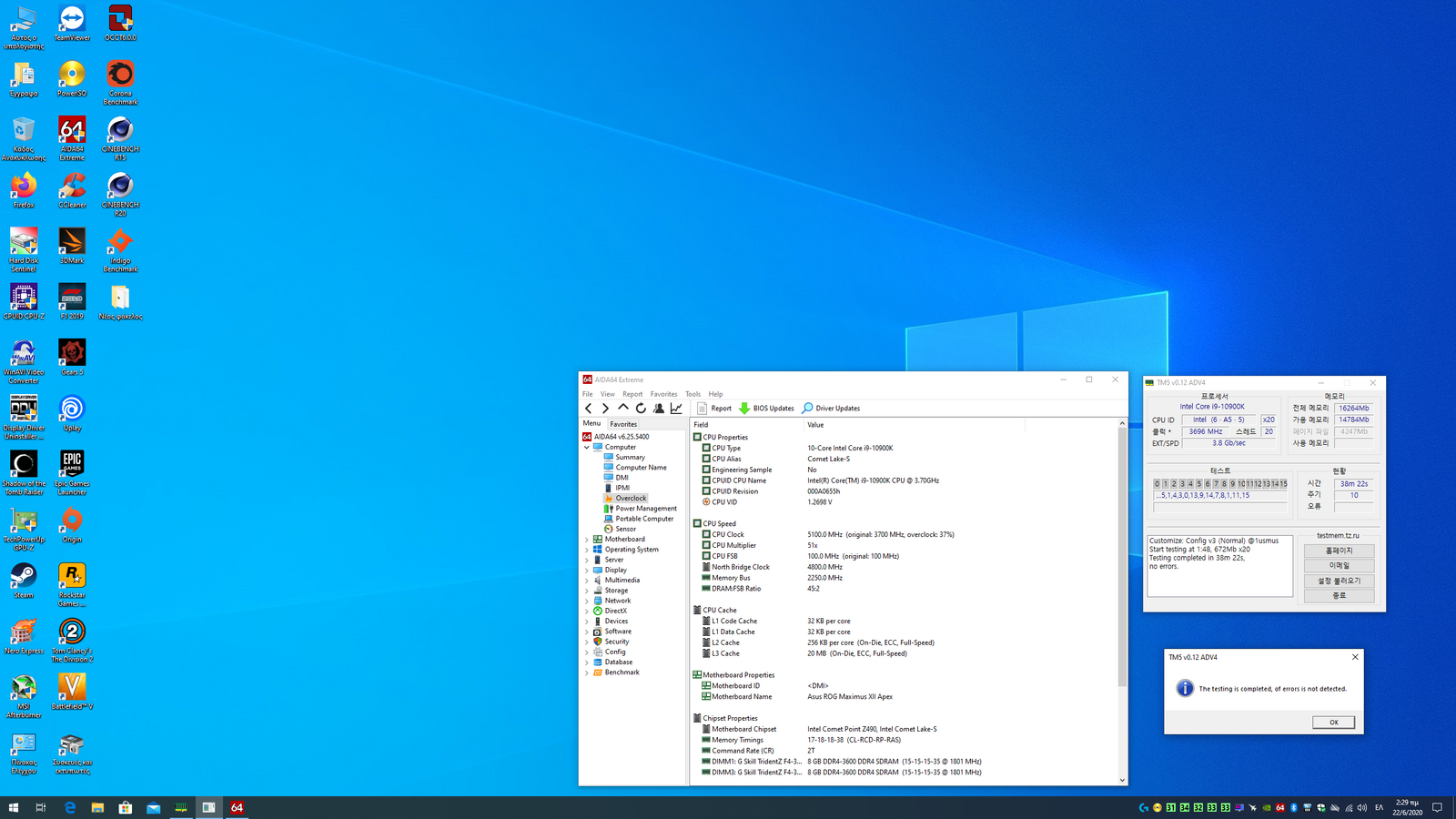
Task: Switch to the Favorites tab in sidebar
Action: 623,424
